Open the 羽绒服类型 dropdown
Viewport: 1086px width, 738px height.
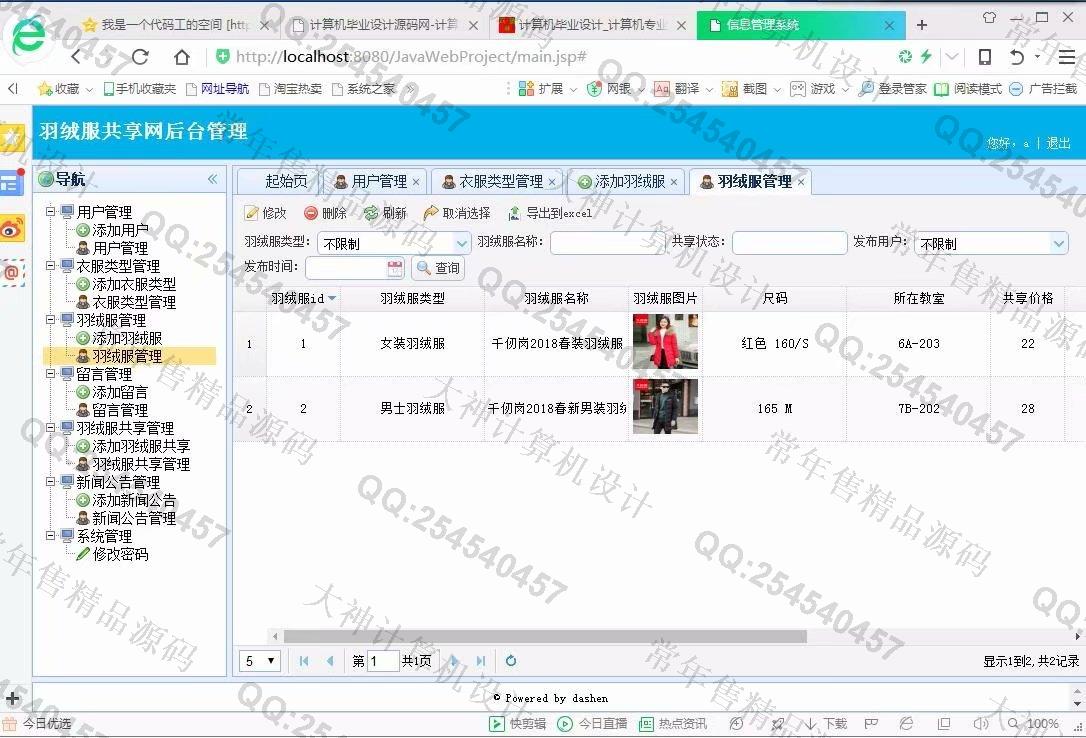[x=462, y=244]
